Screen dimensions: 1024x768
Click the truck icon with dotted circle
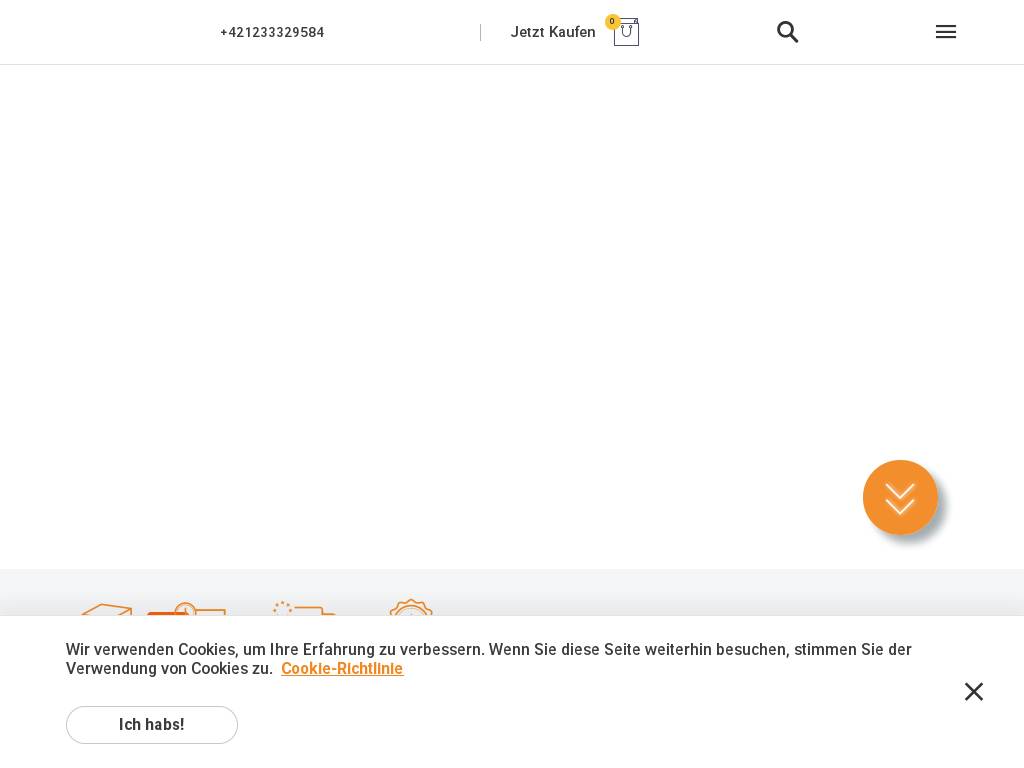coord(303,608)
